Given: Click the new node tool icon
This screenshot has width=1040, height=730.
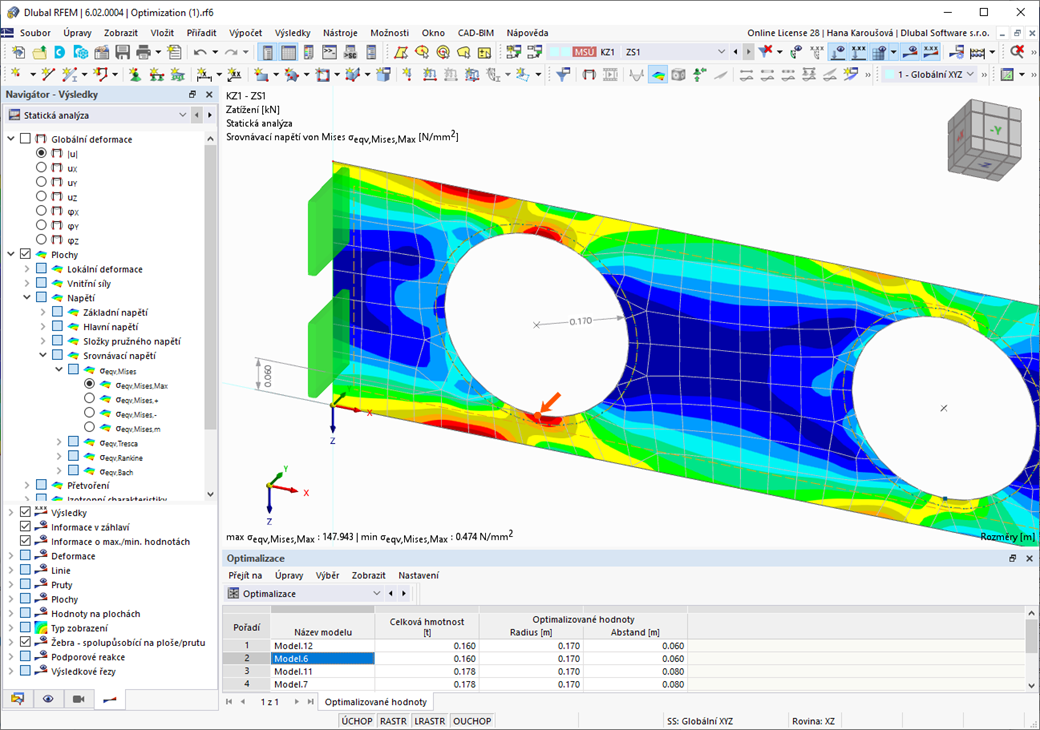Looking at the screenshot, I should (16, 74).
